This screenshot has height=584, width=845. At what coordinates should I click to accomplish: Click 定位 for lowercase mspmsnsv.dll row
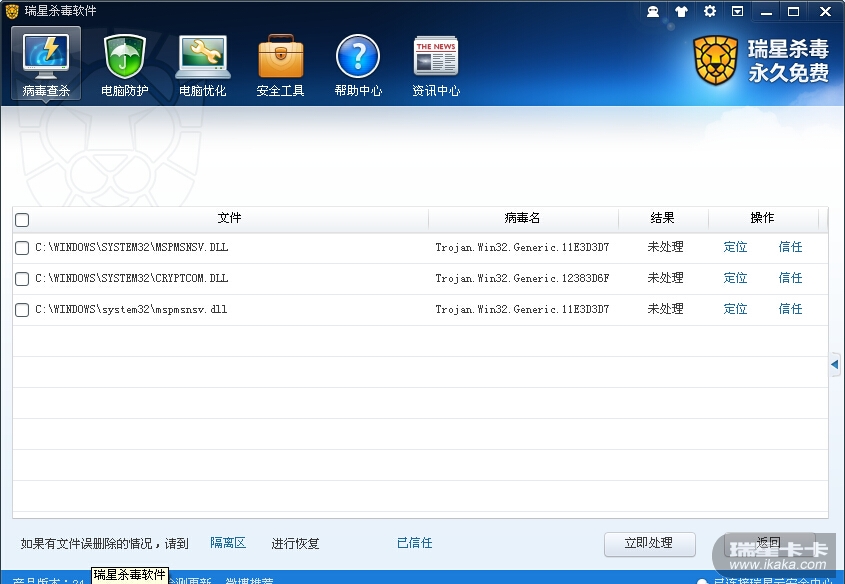[x=735, y=309]
